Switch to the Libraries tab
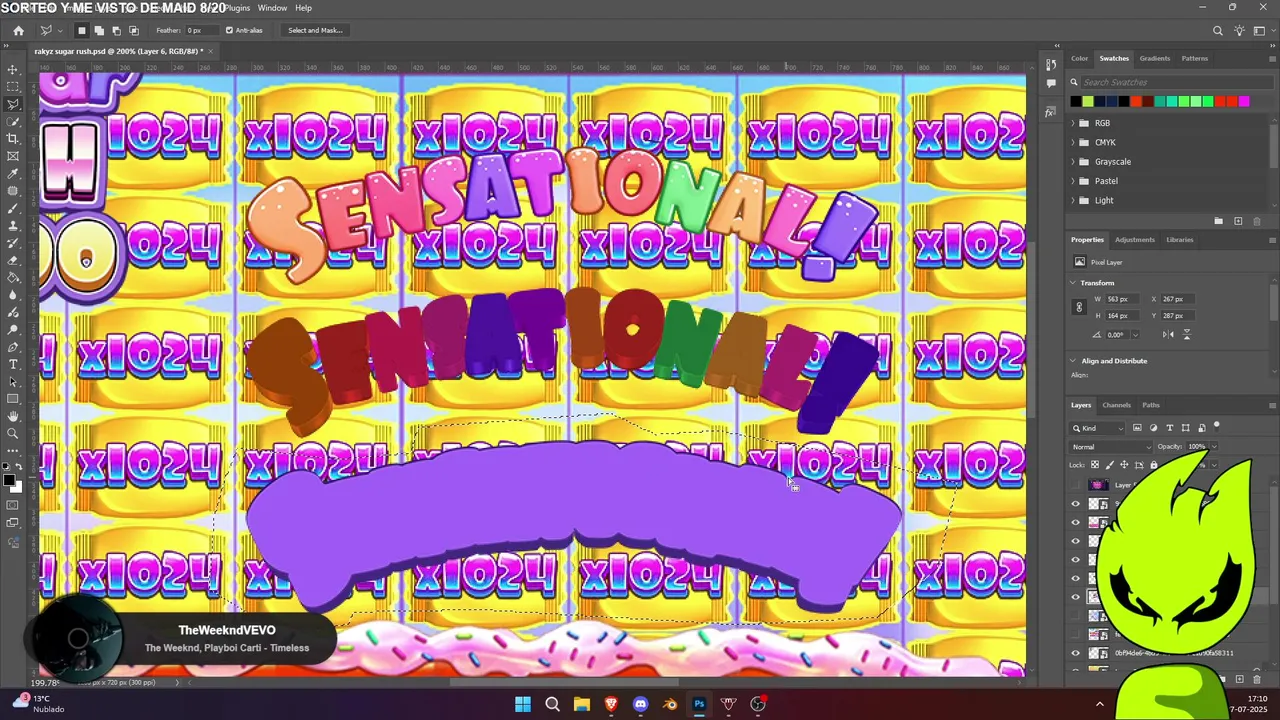 (x=1180, y=240)
